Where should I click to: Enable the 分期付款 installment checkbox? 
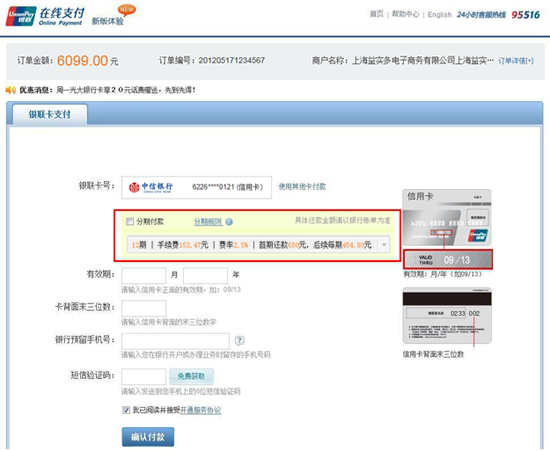point(130,221)
